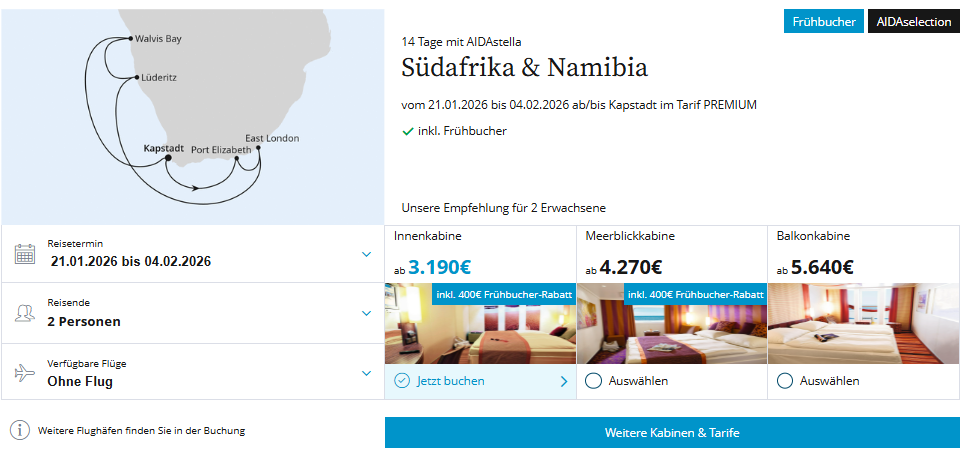The image size is (968, 455).
Task: Open the Balkonkabine room photo
Action: (863, 323)
